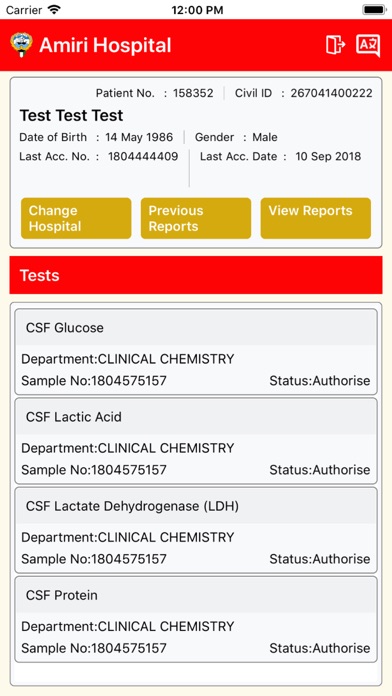This screenshot has height=696, width=392.
Task: Open the CSF Glucose test entry
Action: coord(196,352)
